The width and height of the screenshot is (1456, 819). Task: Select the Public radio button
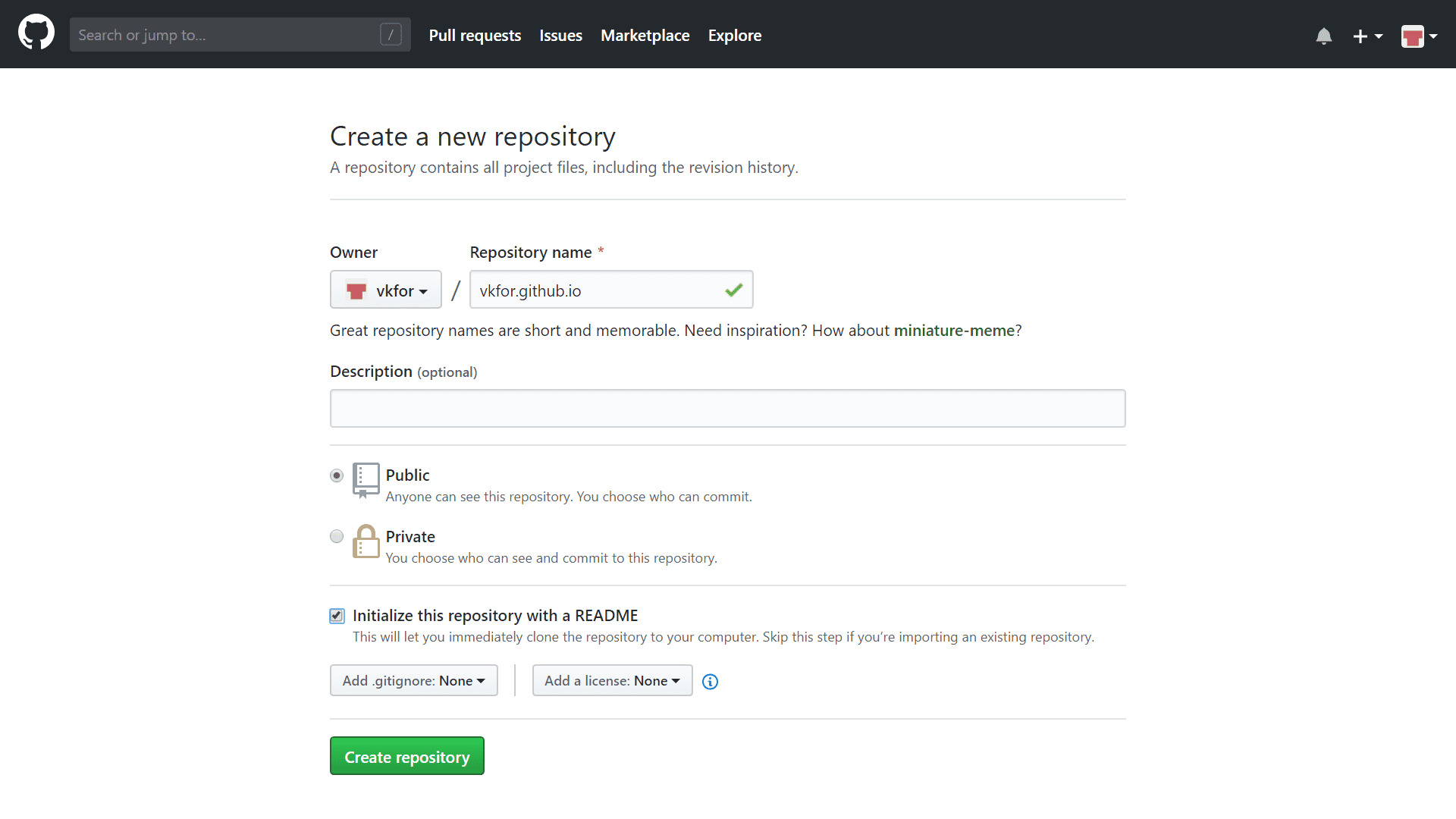(x=337, y=475)
